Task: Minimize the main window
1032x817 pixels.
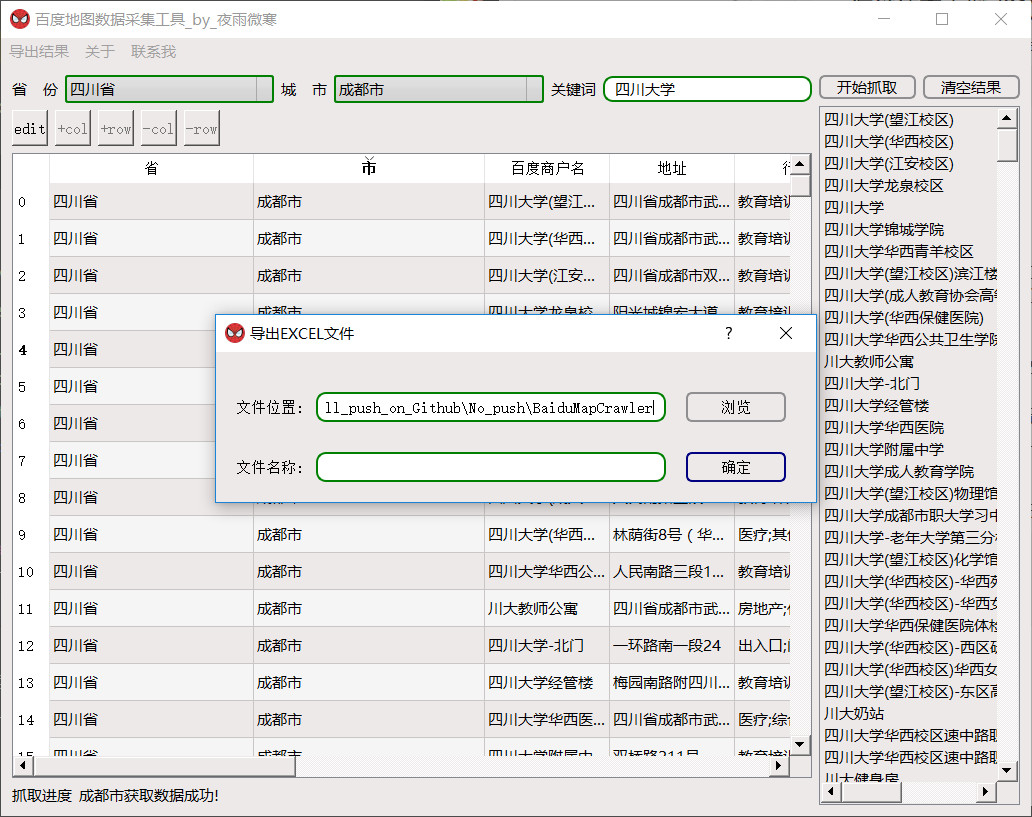Action: click(x=884, y=19)
